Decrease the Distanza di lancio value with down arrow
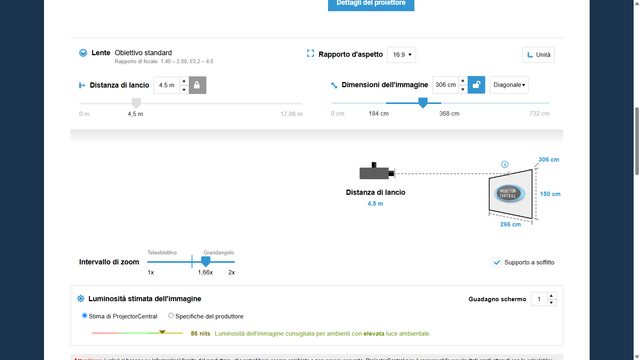 click(x=184, y=89)
